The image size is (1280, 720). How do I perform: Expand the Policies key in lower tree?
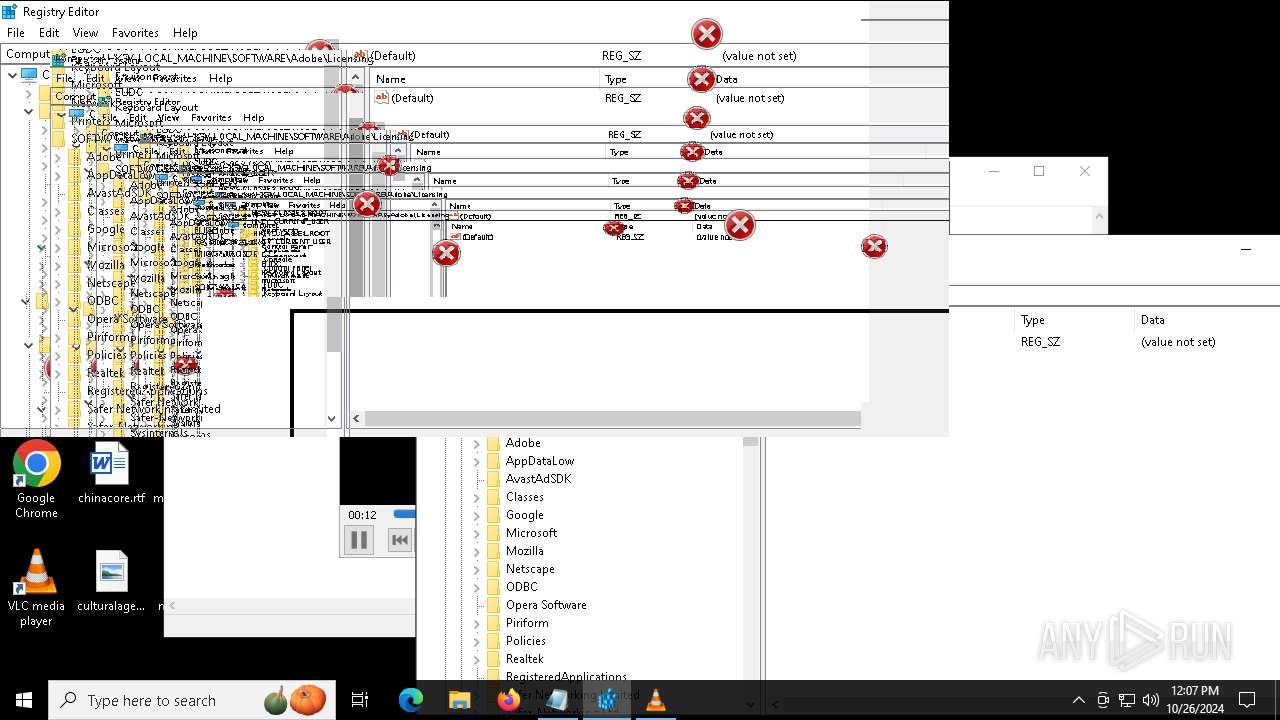tap(477, 641)
